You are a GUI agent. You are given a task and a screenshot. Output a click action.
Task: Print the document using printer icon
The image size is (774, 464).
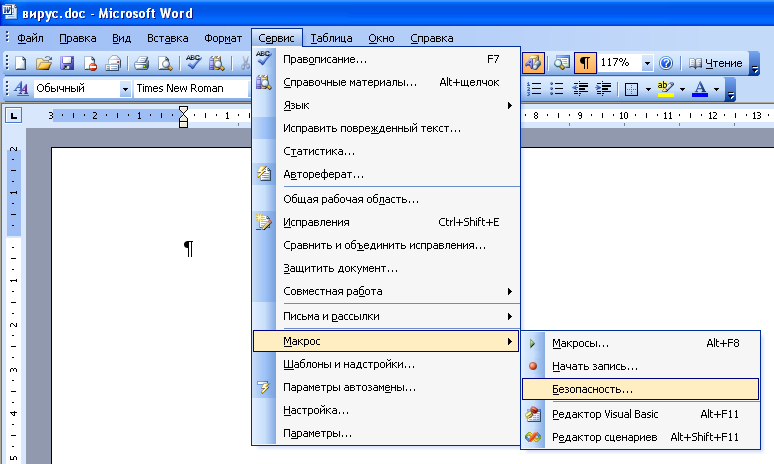point(141,63)
